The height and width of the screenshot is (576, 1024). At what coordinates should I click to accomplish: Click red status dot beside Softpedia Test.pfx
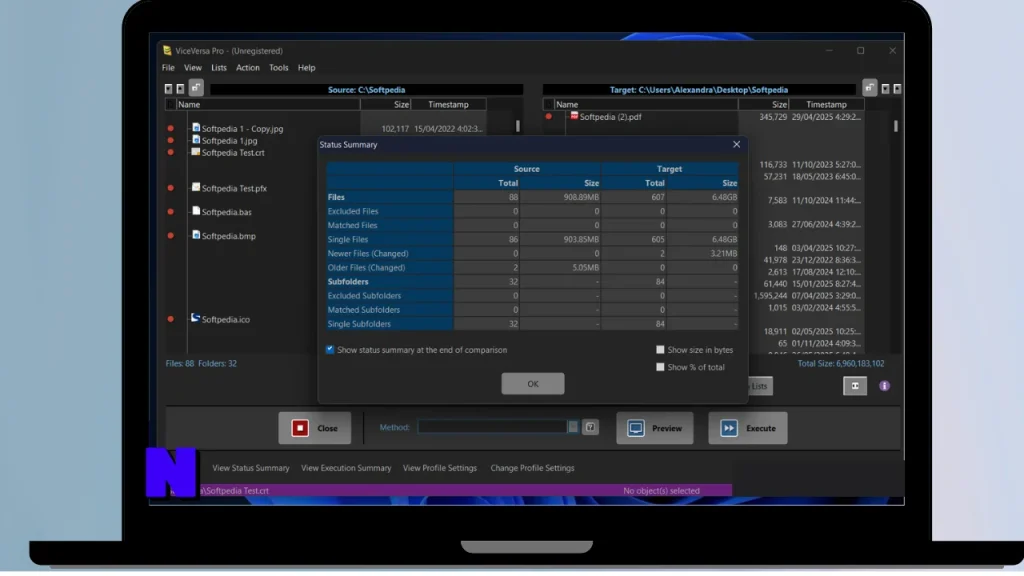pos(170,188)
